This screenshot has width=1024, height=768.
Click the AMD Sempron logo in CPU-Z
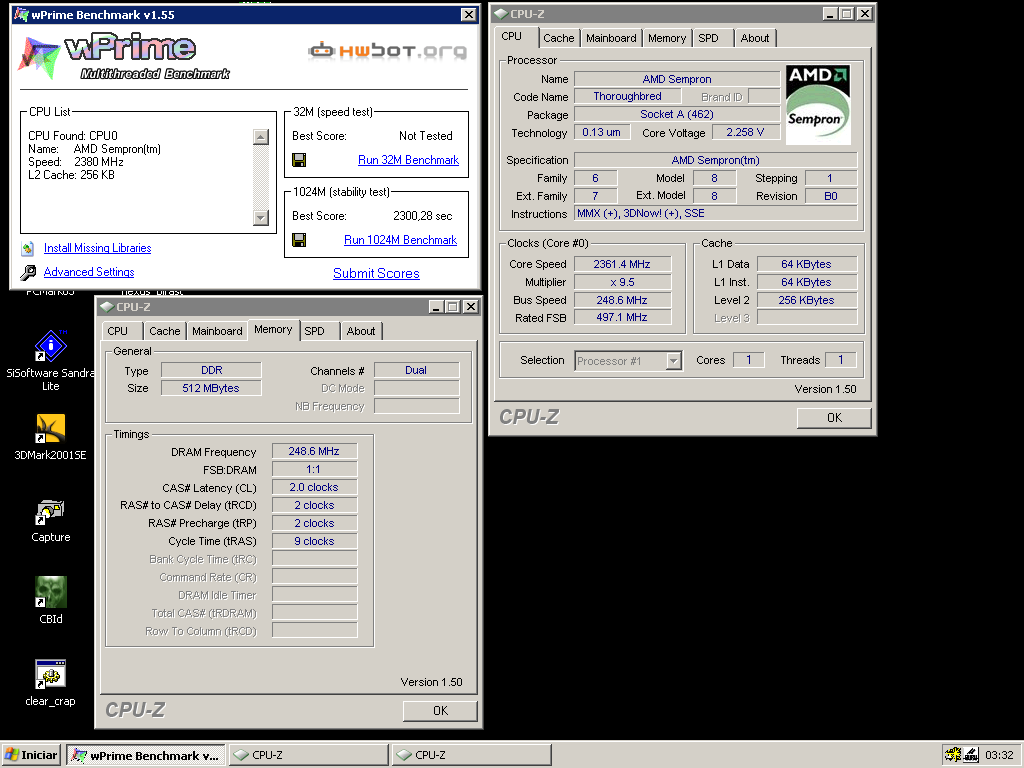click(818, 104)
